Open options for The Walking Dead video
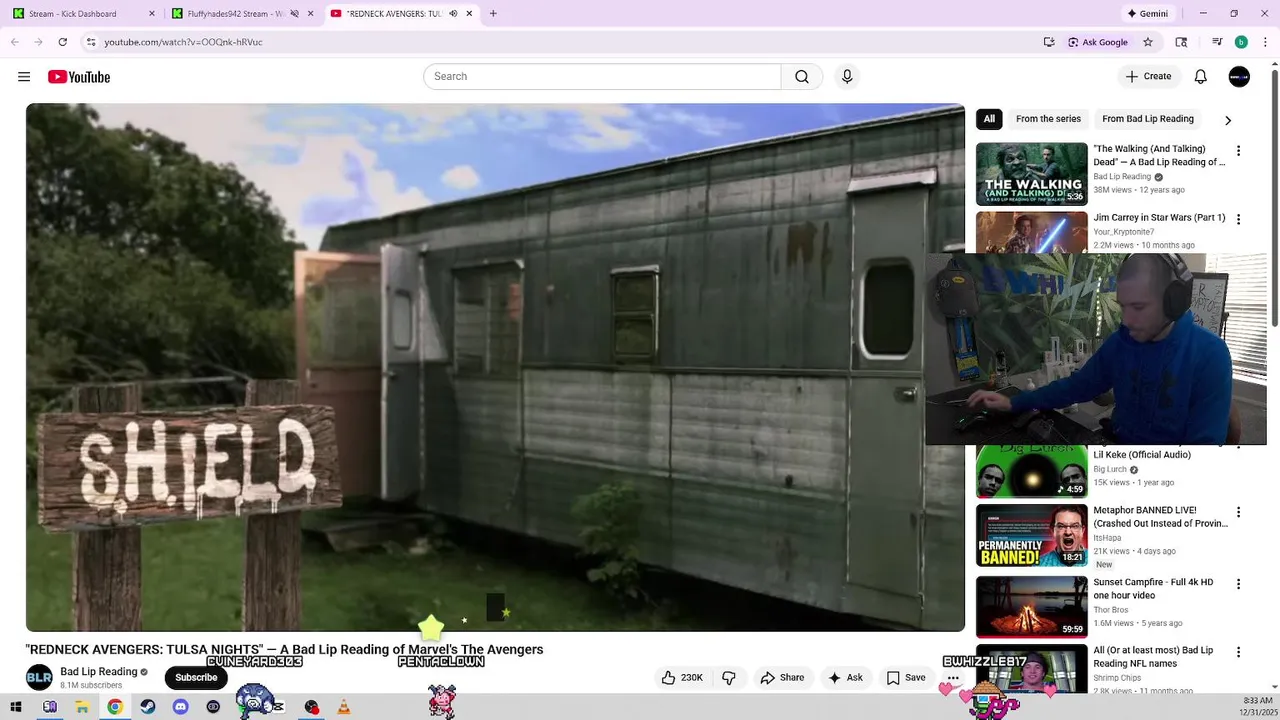1280x720 pixels. (1238, 151)
